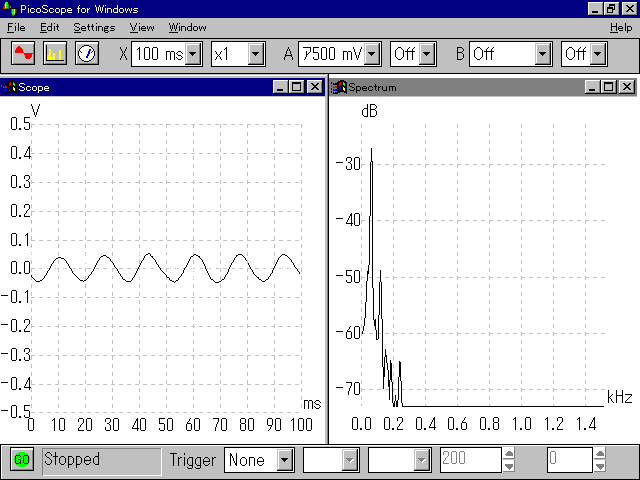Increase the 200 trigger threshold stepper
Viewport: 640px width, 480px height.
pos(509,453)
